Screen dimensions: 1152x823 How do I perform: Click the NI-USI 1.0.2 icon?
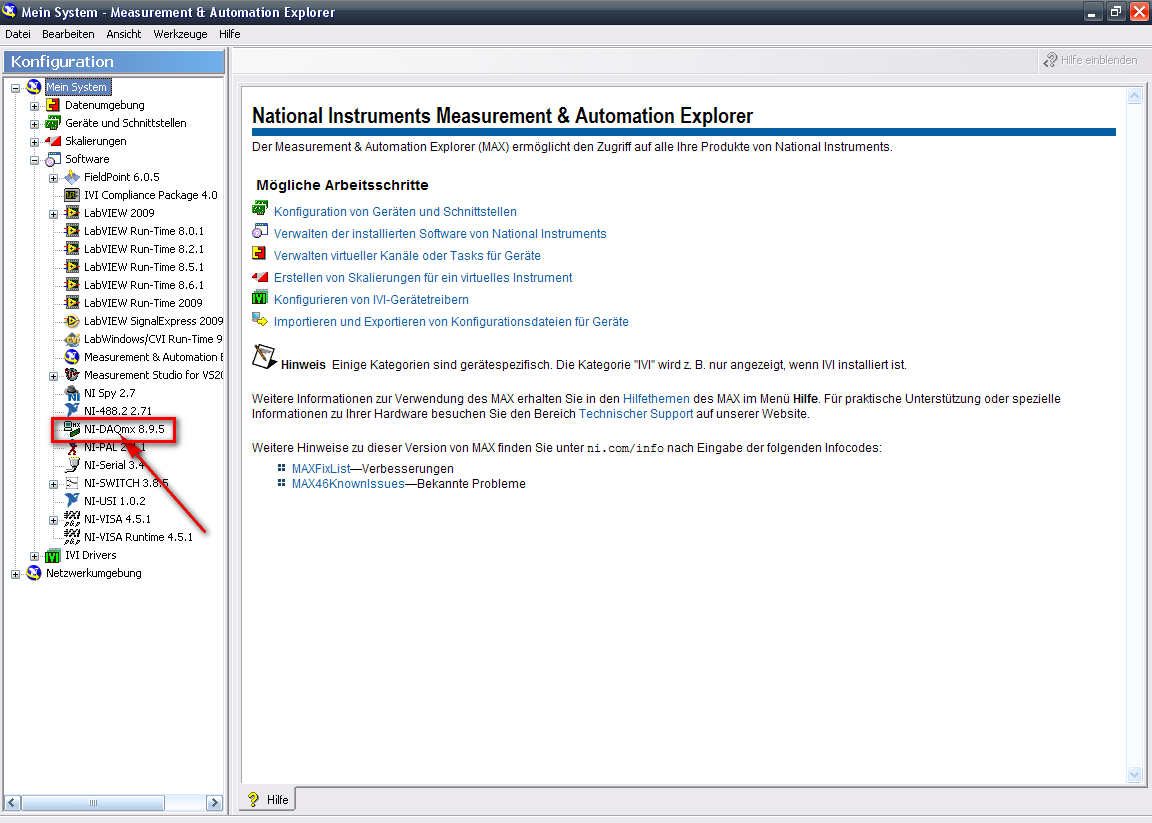click(x=72, y=501)
